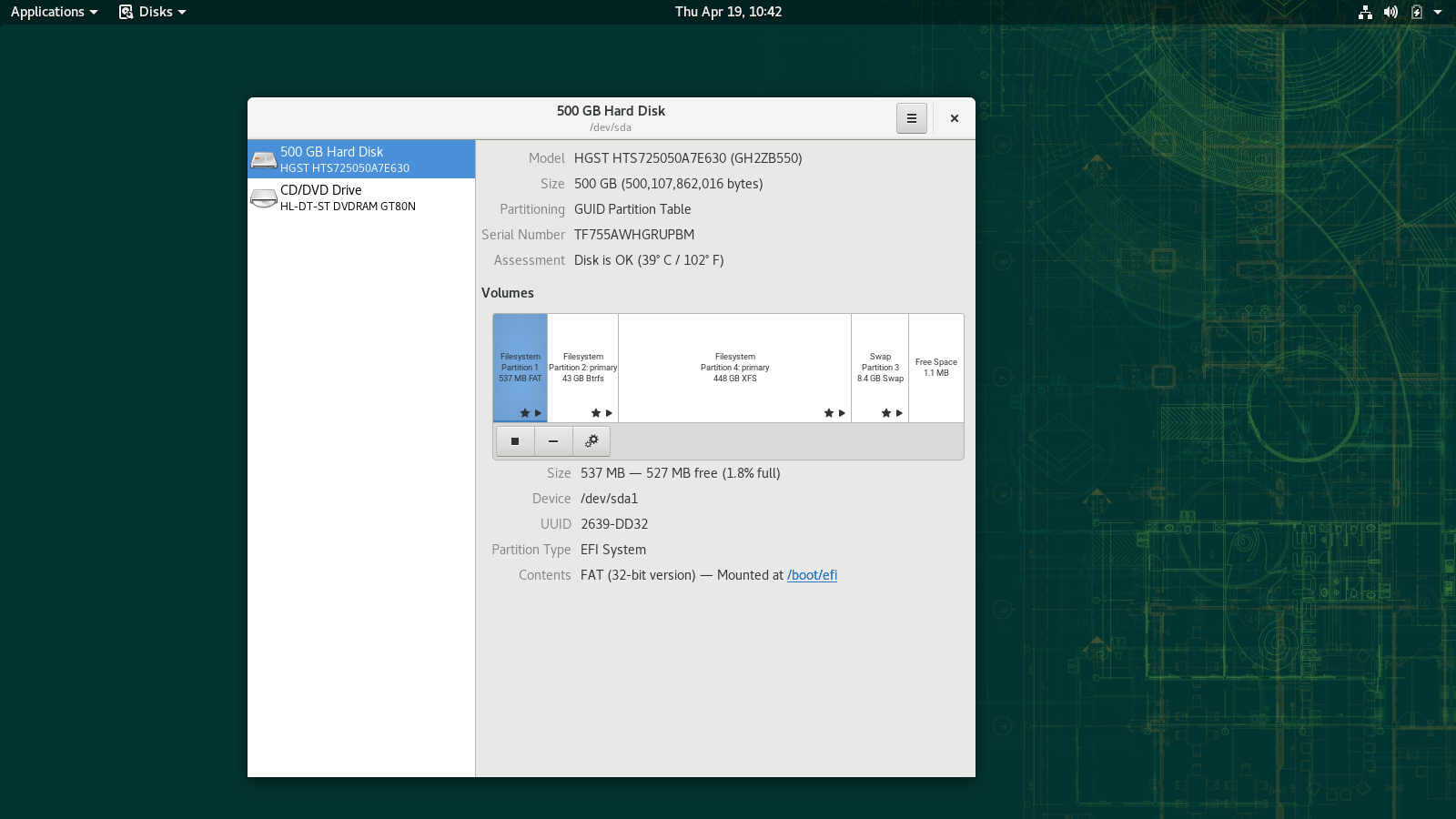Select the 537 MB FAT partition
The width and height of the screenshot is (1456, 819).
tap(520, 368)
